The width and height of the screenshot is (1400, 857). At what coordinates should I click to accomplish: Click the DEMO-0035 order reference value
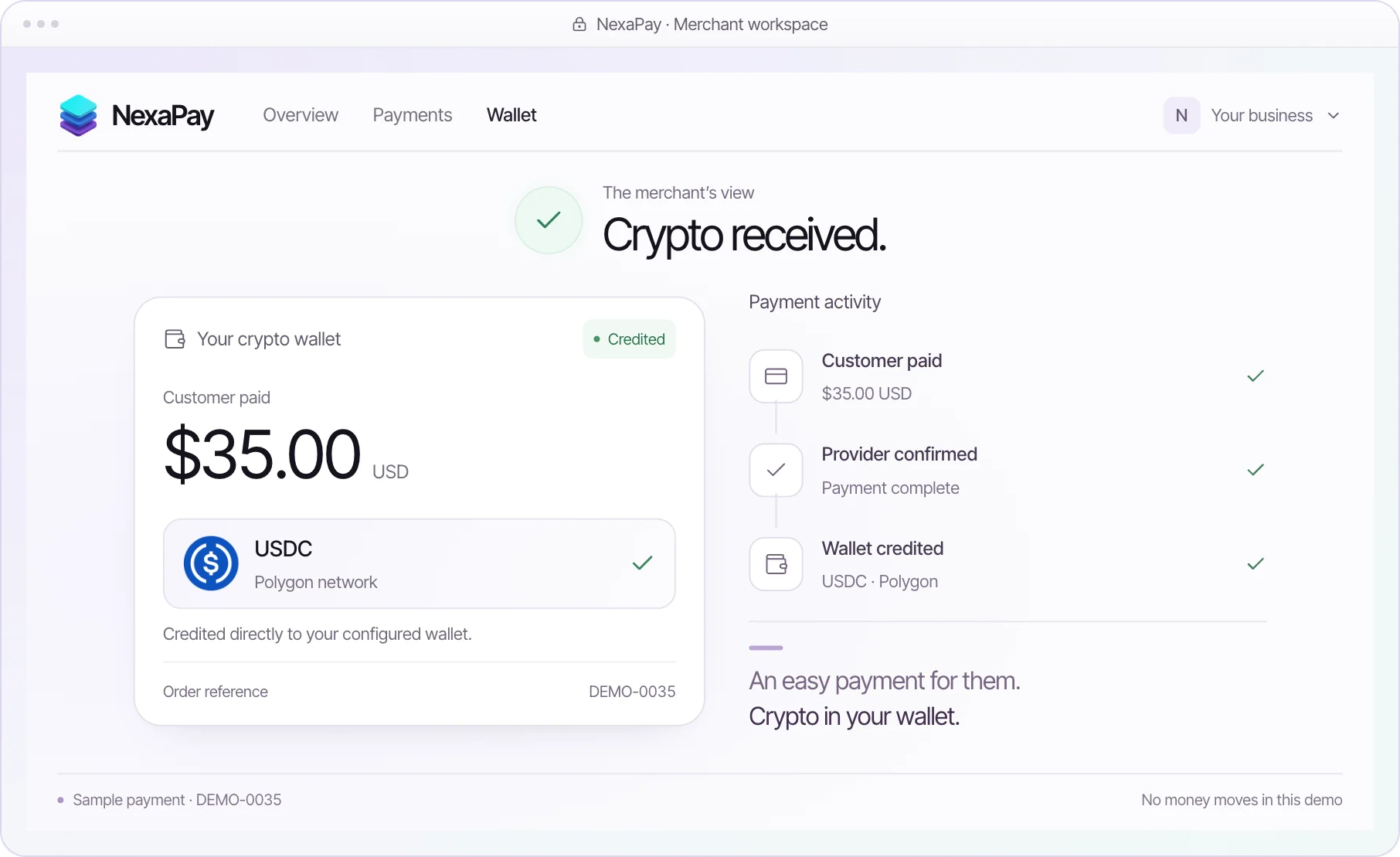(x=632, y=692)
